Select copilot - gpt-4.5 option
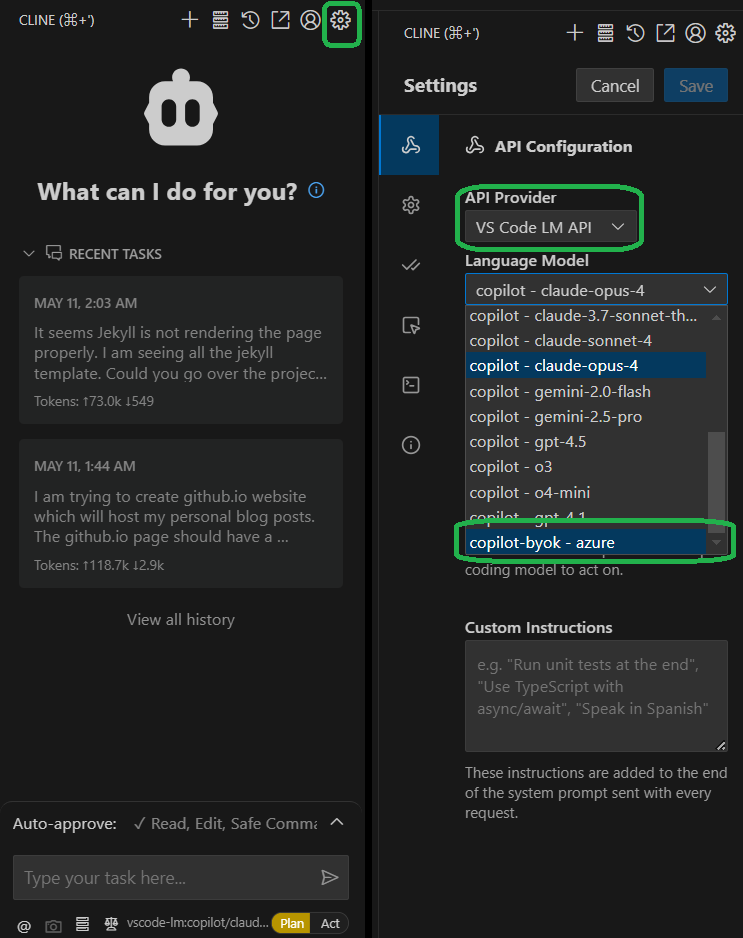This screenshot has height=938, width=743. (586, 441)
